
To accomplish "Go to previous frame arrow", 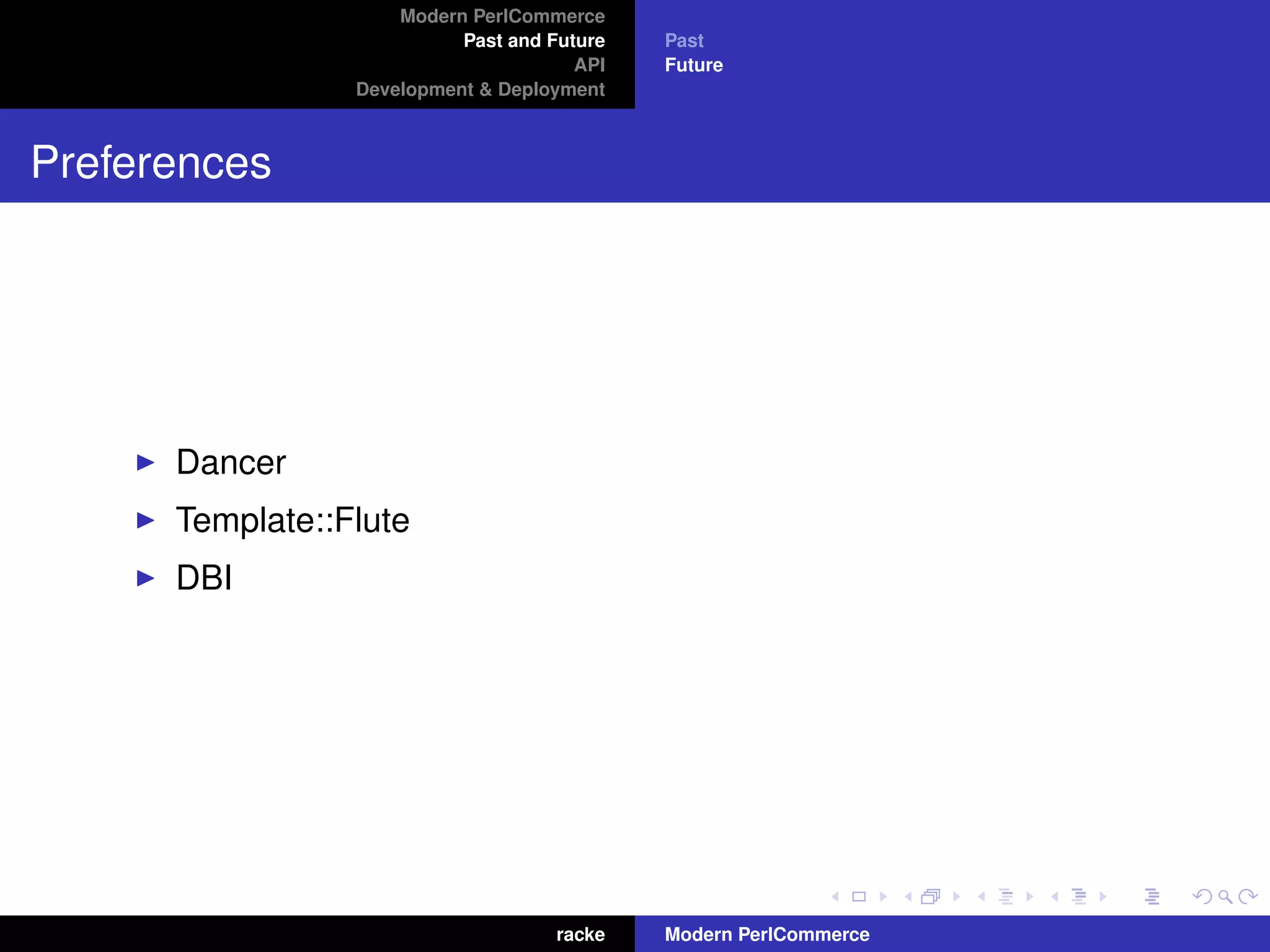I will (x=908, y=896).
